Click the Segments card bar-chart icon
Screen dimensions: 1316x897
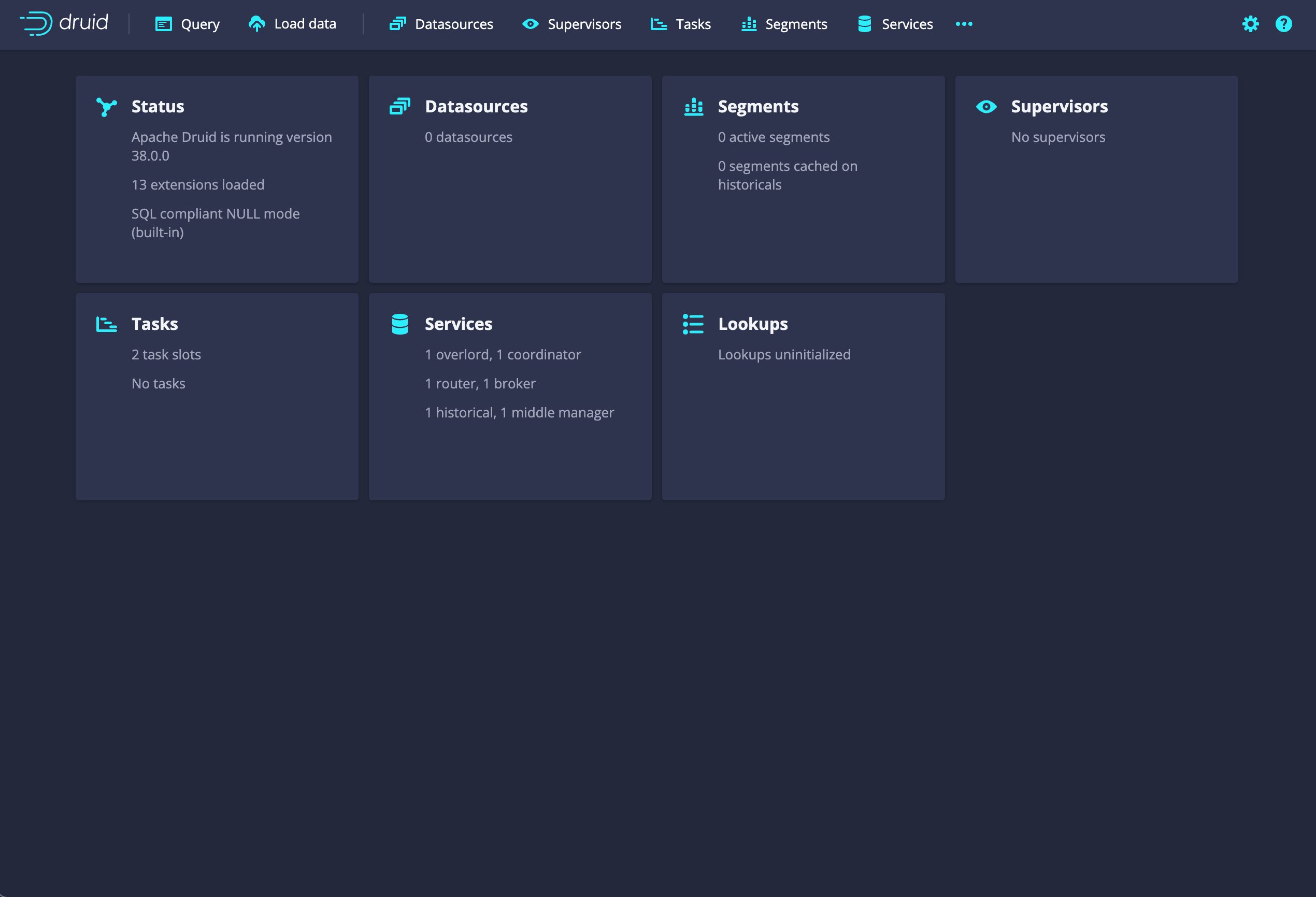693,106
